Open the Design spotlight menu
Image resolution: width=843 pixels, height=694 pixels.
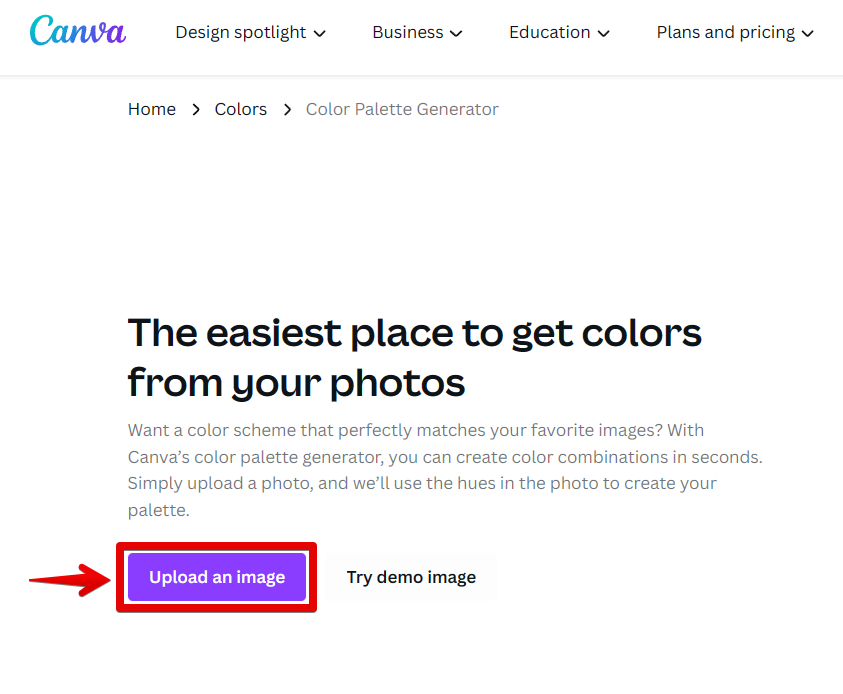pyautogui.click(x=241, y=32)
